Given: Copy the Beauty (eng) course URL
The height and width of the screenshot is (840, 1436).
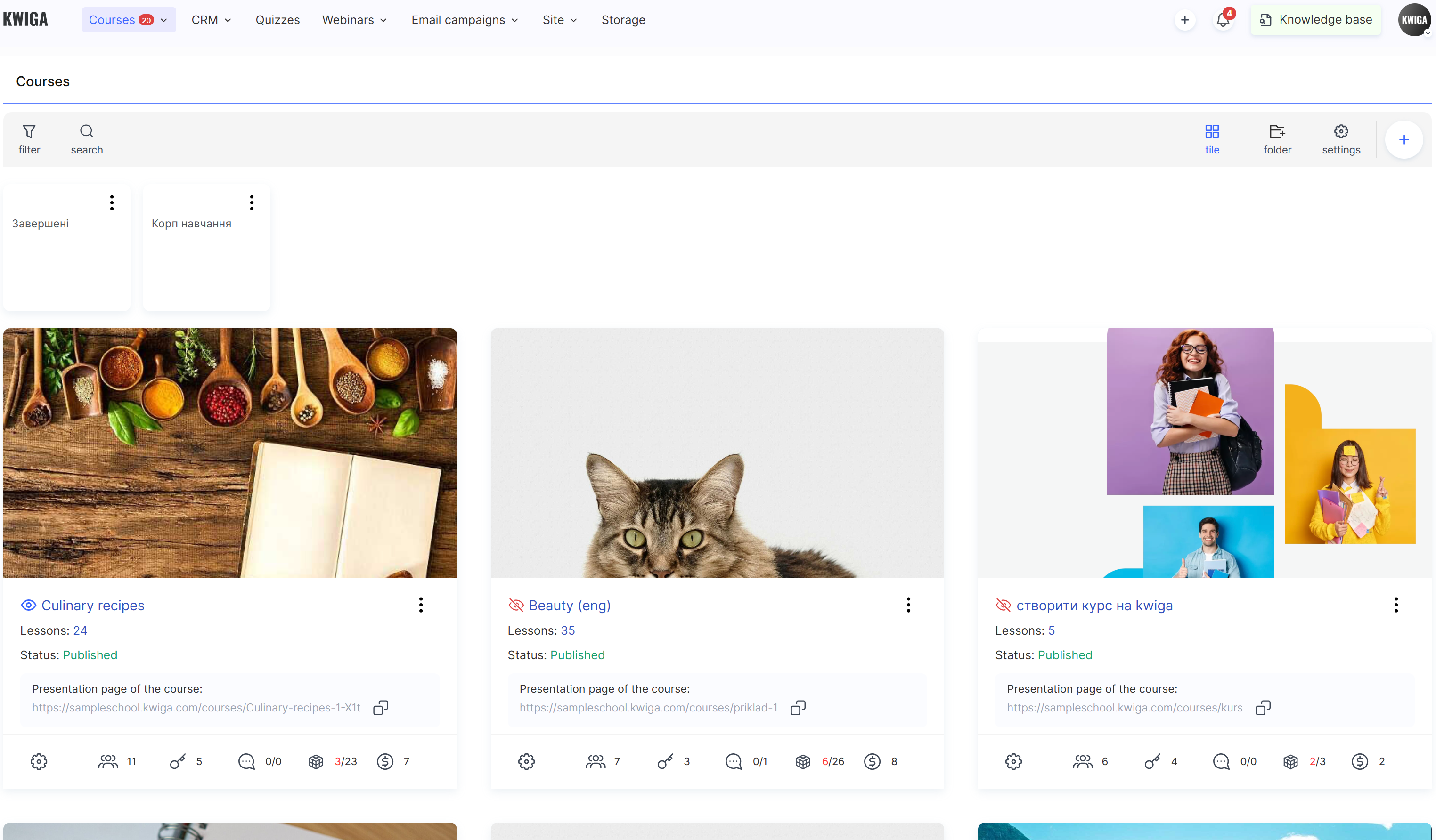Looking at the screenshot, I should (797, 707).
